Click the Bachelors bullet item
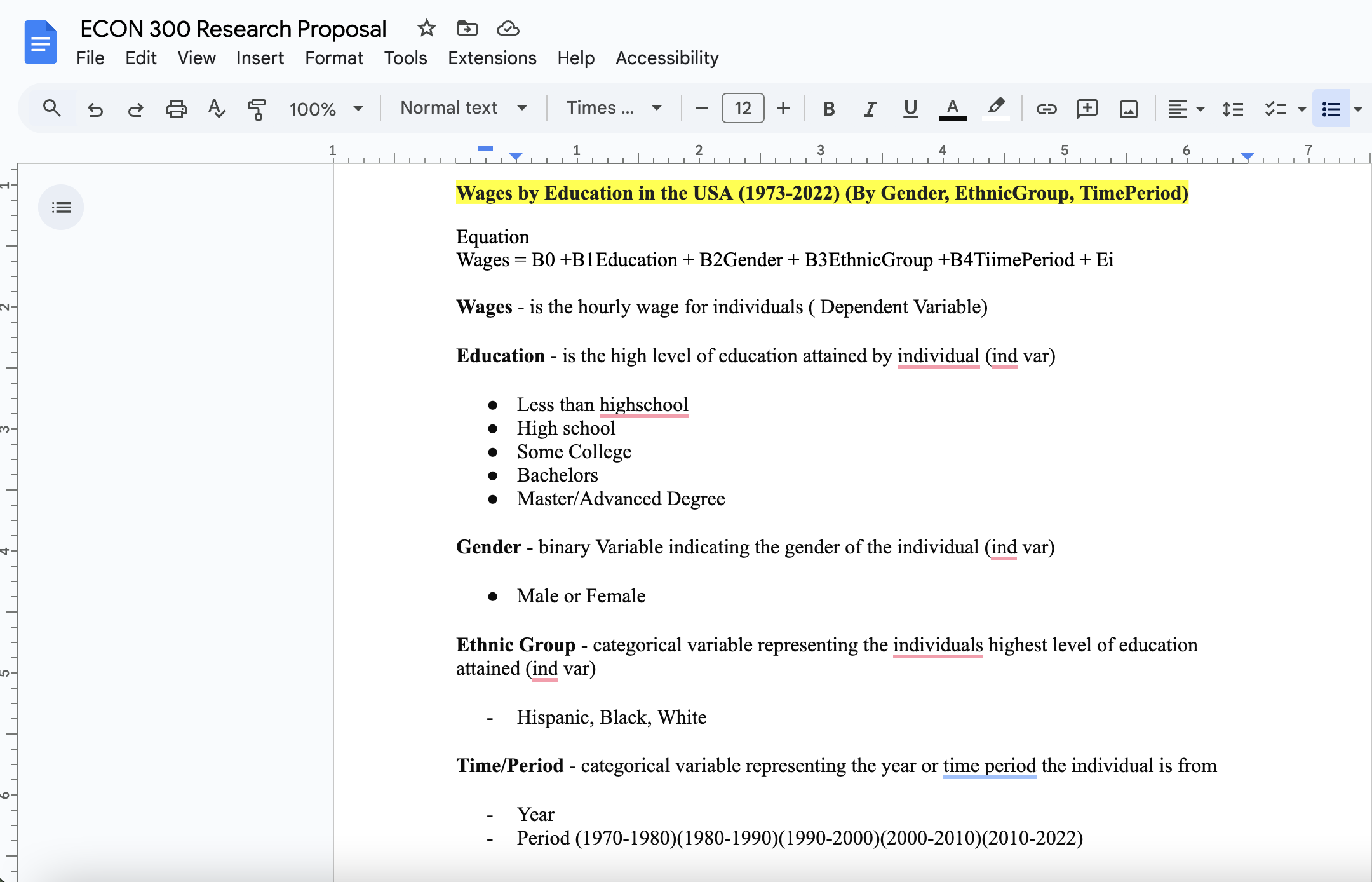Image resolution: width=1372 pixels, height=882 pixels. click(558, 475)
